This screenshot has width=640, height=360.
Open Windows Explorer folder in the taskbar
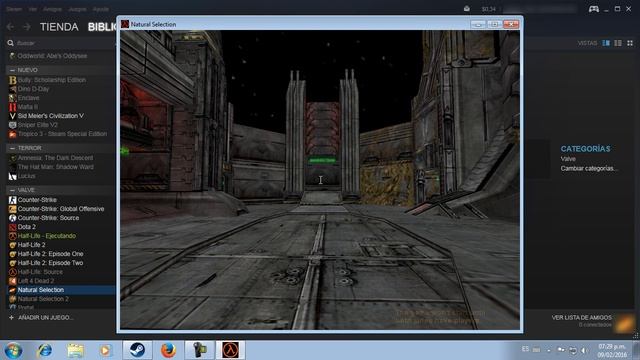coord(75,350)
